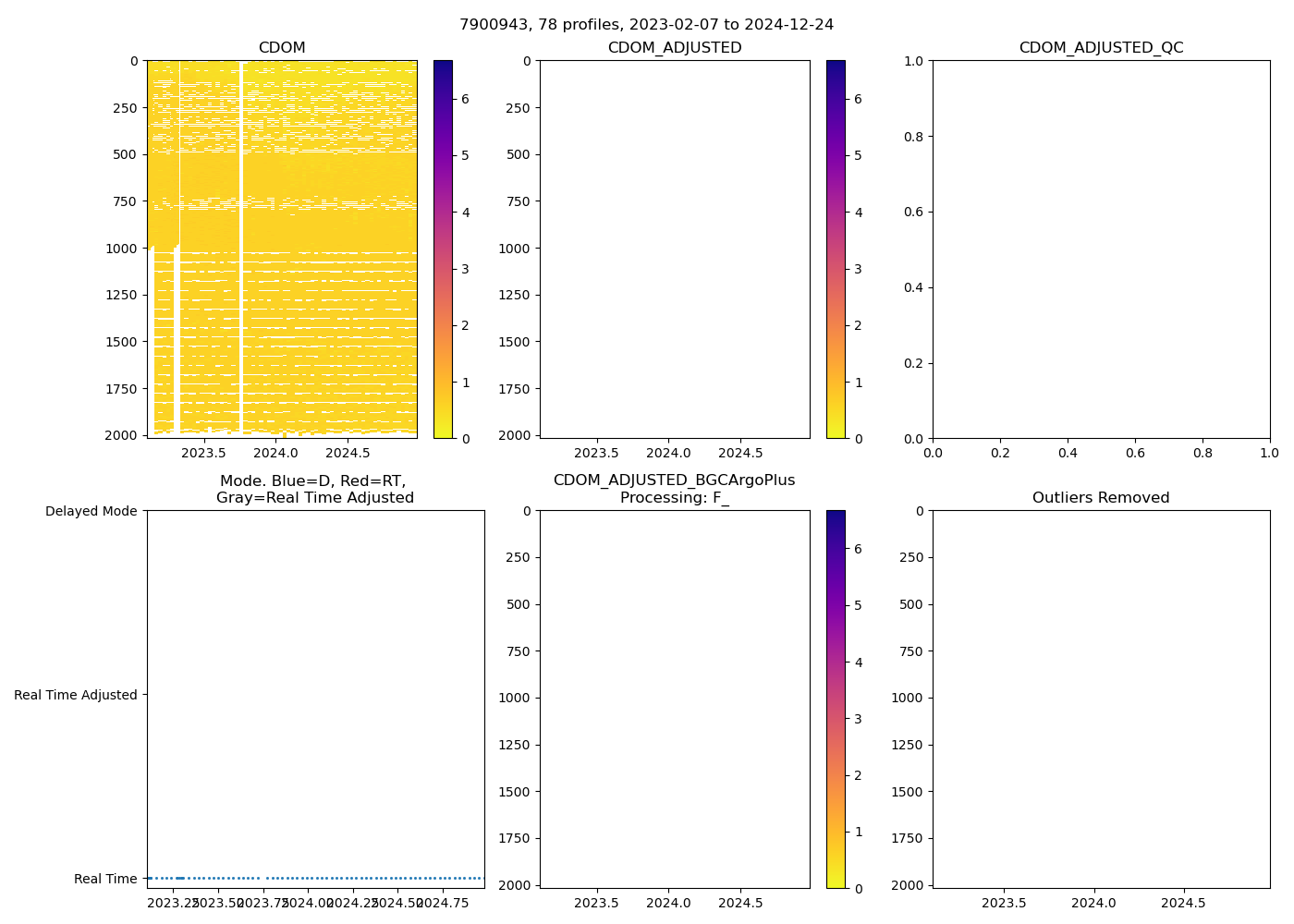Click inside the CDOM heatmap plot

282,249
